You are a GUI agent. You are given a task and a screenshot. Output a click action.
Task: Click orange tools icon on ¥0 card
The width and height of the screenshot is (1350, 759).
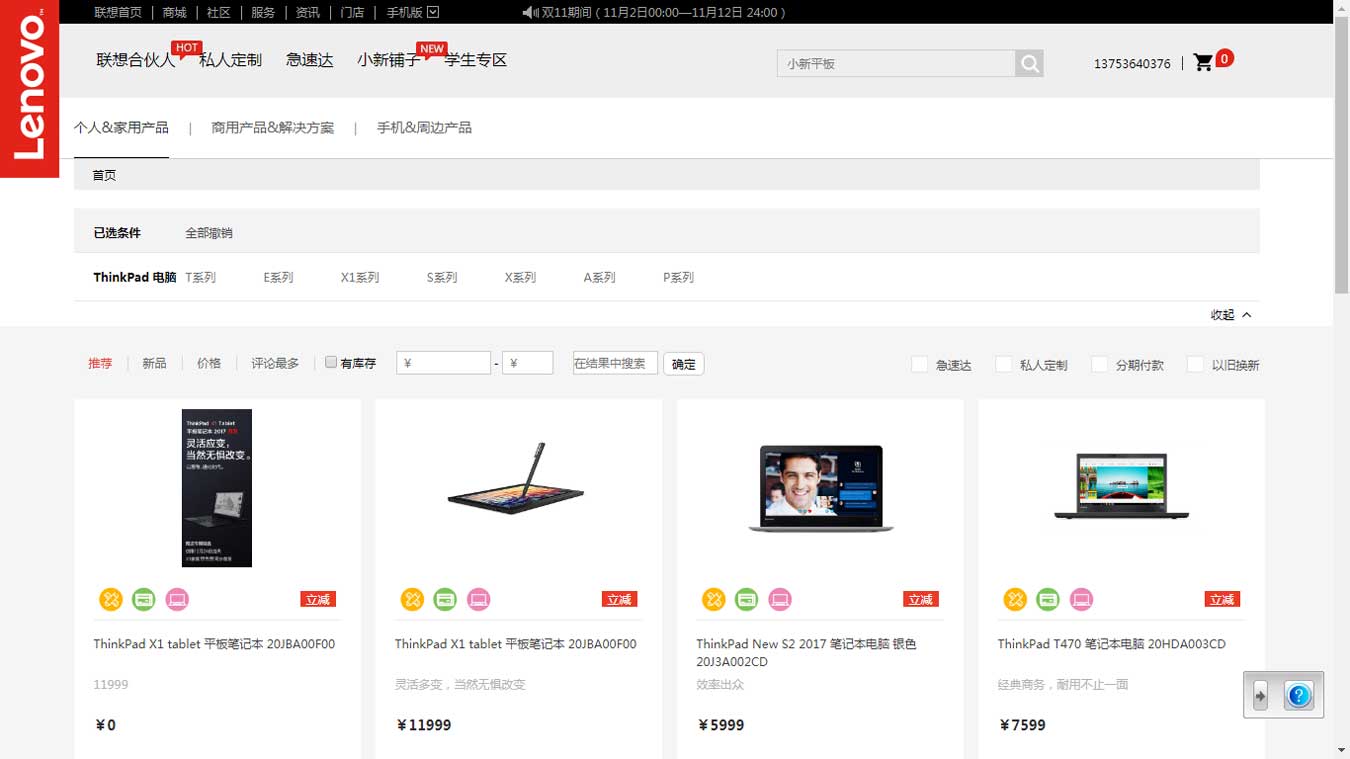[110, 599]
